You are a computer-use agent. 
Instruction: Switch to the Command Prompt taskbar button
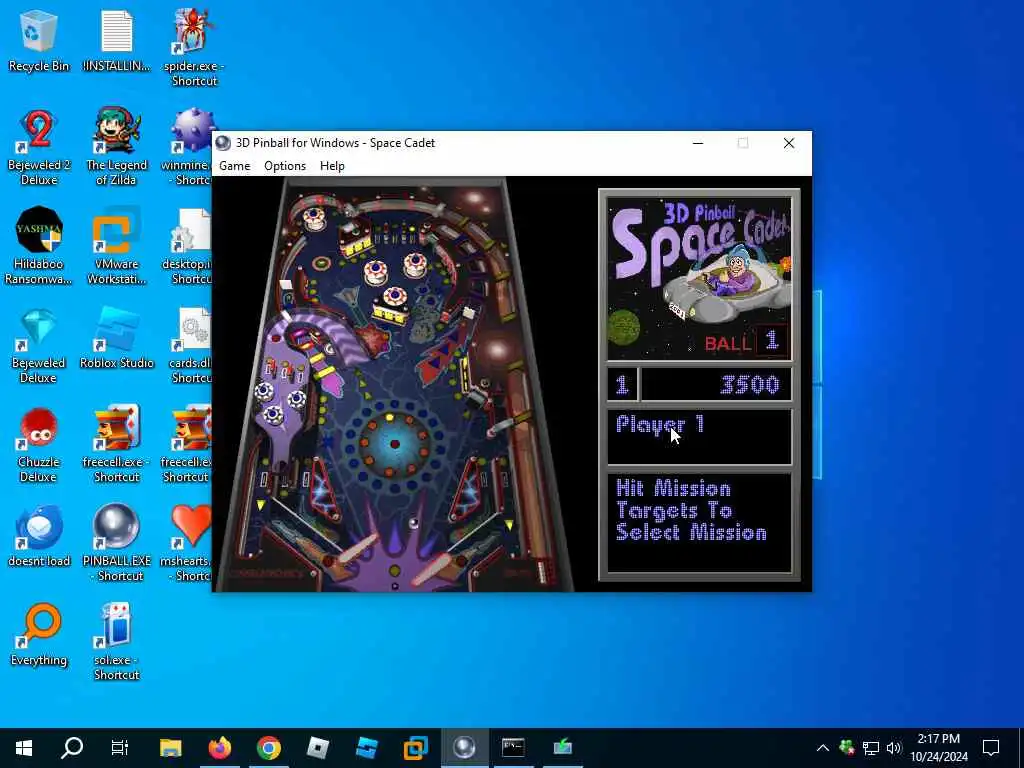(513, 748)
